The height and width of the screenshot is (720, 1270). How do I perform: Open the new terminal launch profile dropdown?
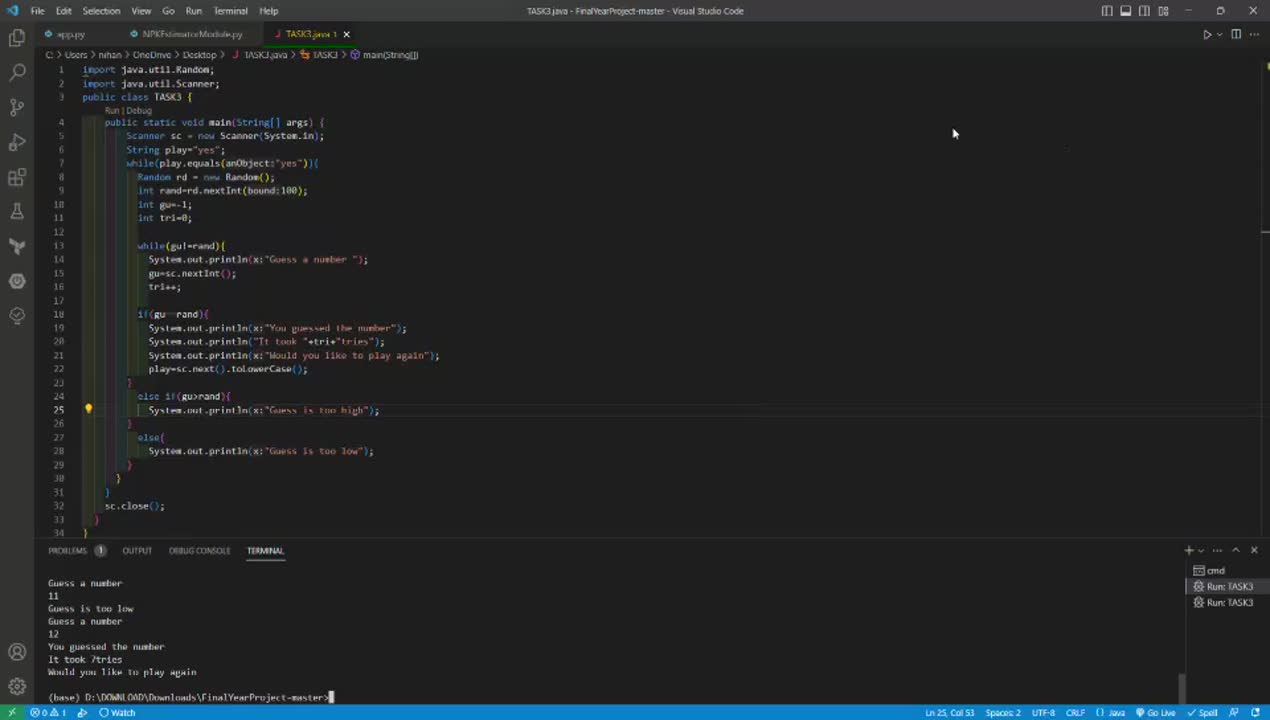pyautogui.click(x=1201, y=551)
